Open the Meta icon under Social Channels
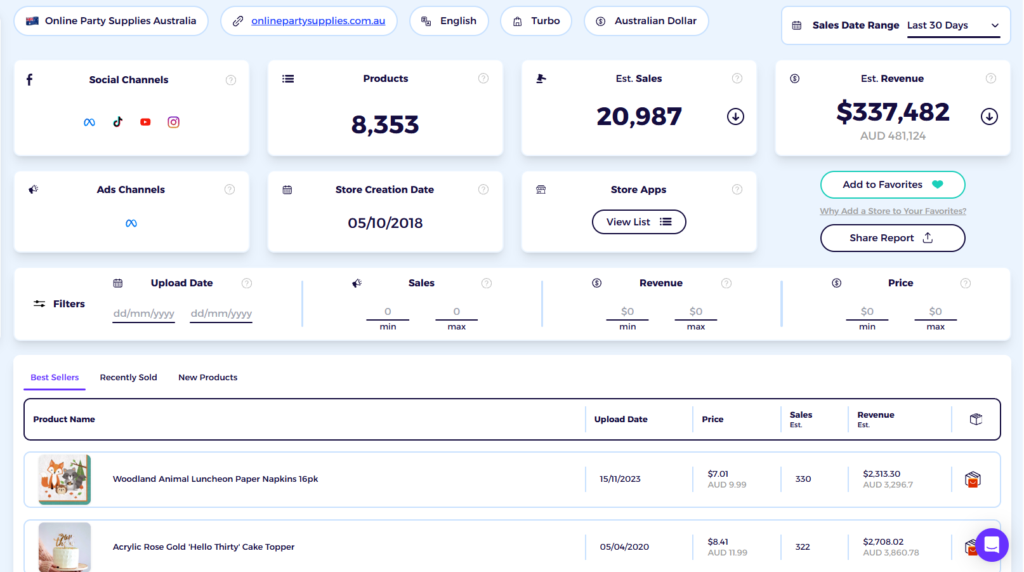Viewport: 1024px width, 572px height. coord(89,122)
